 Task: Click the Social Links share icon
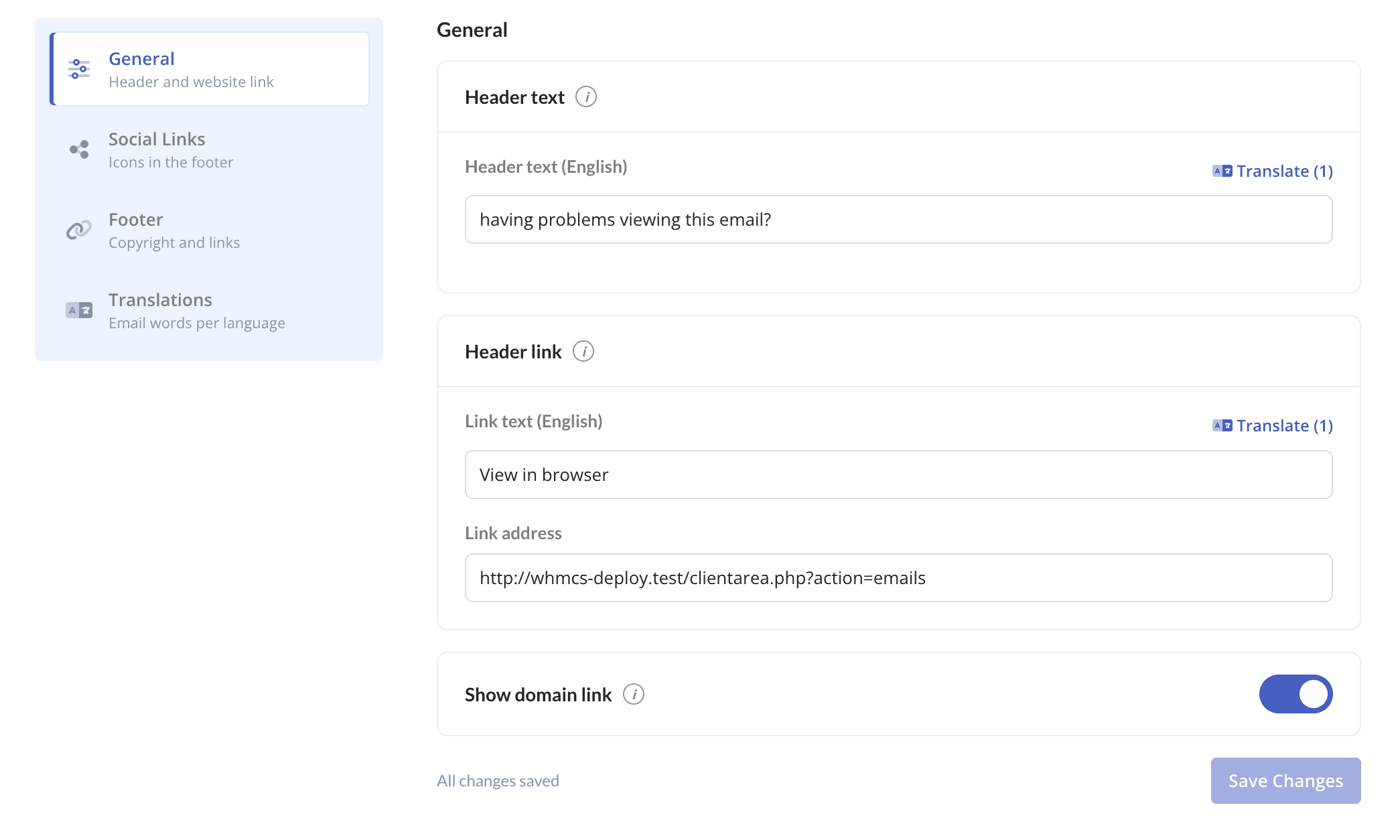79,149
